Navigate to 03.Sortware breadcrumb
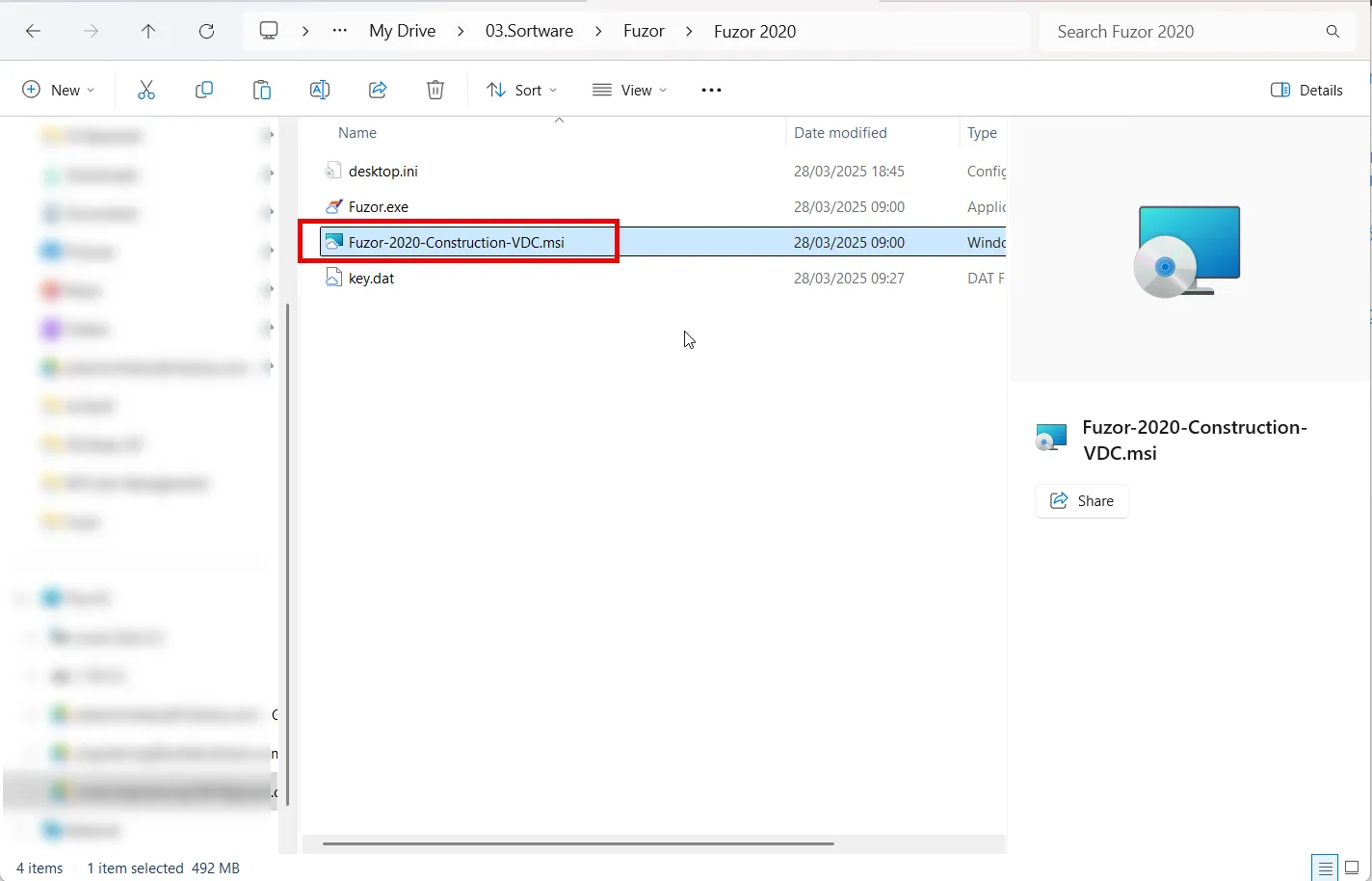The width and height of the screenshot is (1372, 881). (529, 31)
